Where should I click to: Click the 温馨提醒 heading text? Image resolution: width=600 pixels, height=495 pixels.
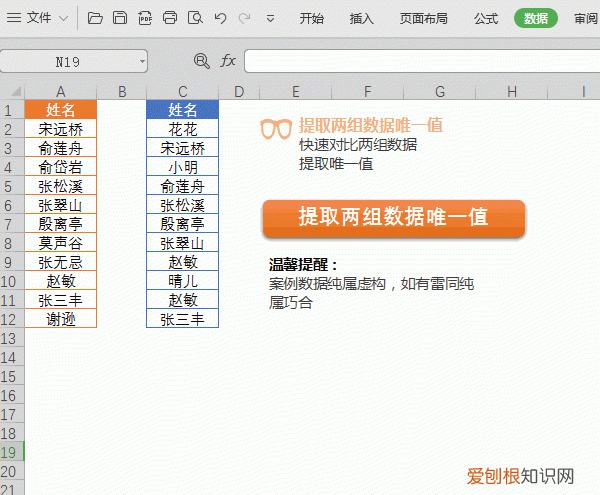coord(303,265)
